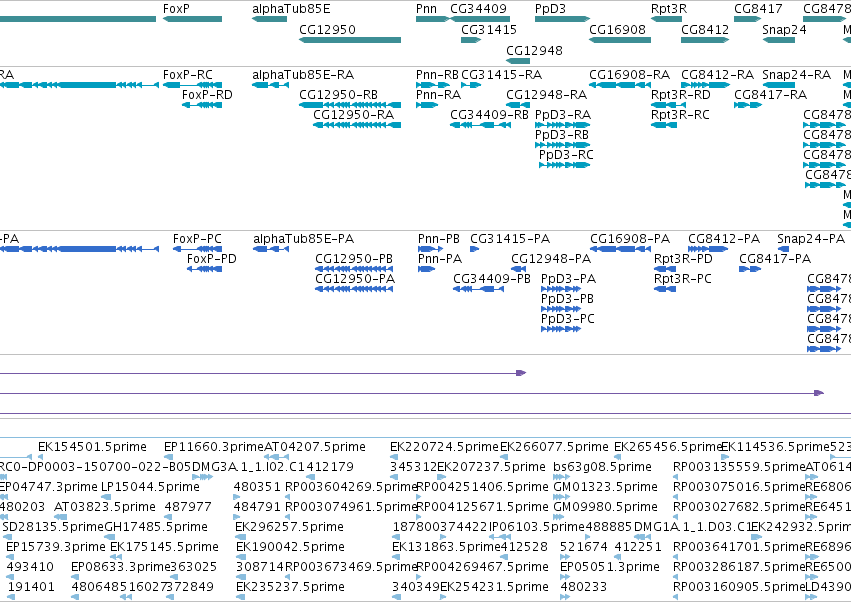Select the CG8412-RA transcript label
Viewport: 851px width, 602px height.
(x=717, y=74)
